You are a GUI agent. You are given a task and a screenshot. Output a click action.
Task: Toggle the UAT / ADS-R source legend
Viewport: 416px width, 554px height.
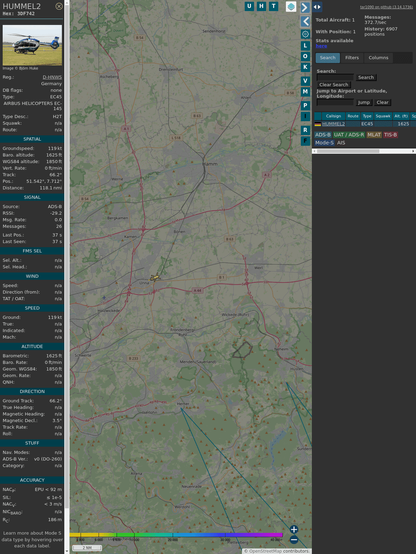coord(349,135)
